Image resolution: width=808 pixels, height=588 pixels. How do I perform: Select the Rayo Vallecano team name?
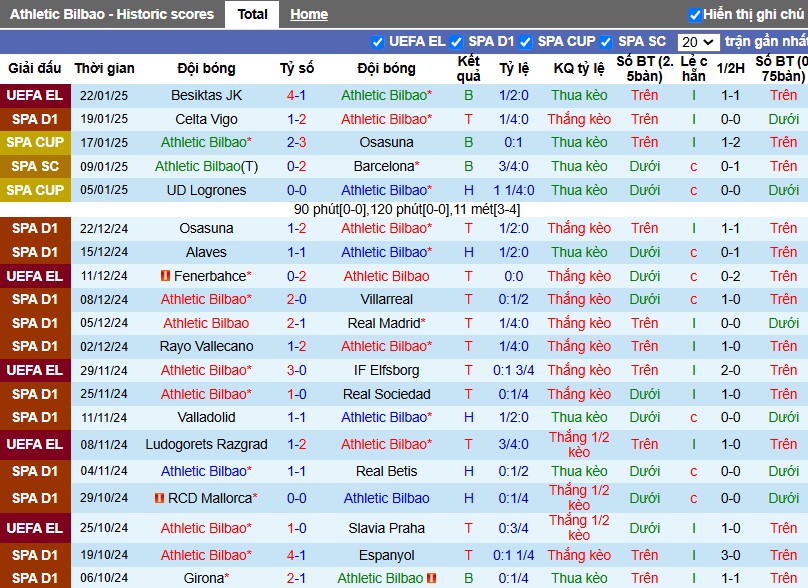coord(206,346)
